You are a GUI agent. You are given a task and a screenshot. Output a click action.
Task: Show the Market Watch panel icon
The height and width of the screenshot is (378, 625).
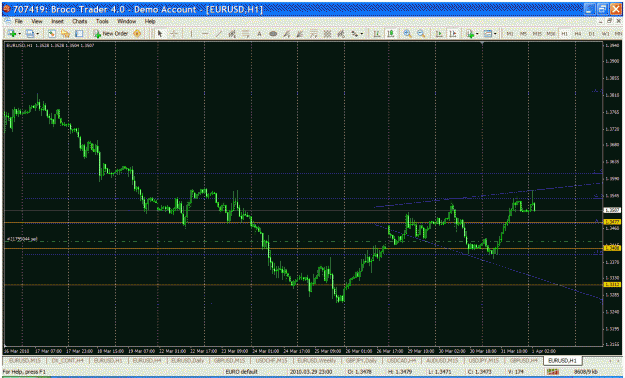click(52, 34)
